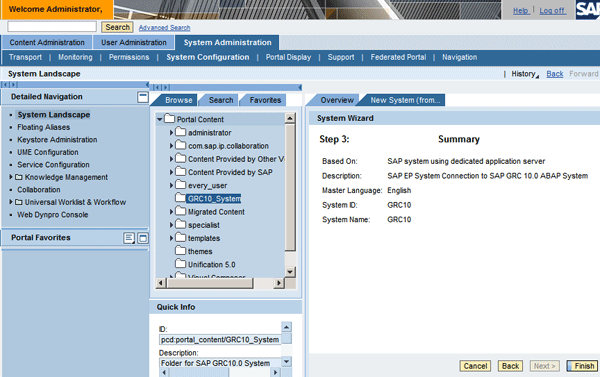600x377 pixels.
Task: Expand the administrator folder
Action: coord(171,133)
